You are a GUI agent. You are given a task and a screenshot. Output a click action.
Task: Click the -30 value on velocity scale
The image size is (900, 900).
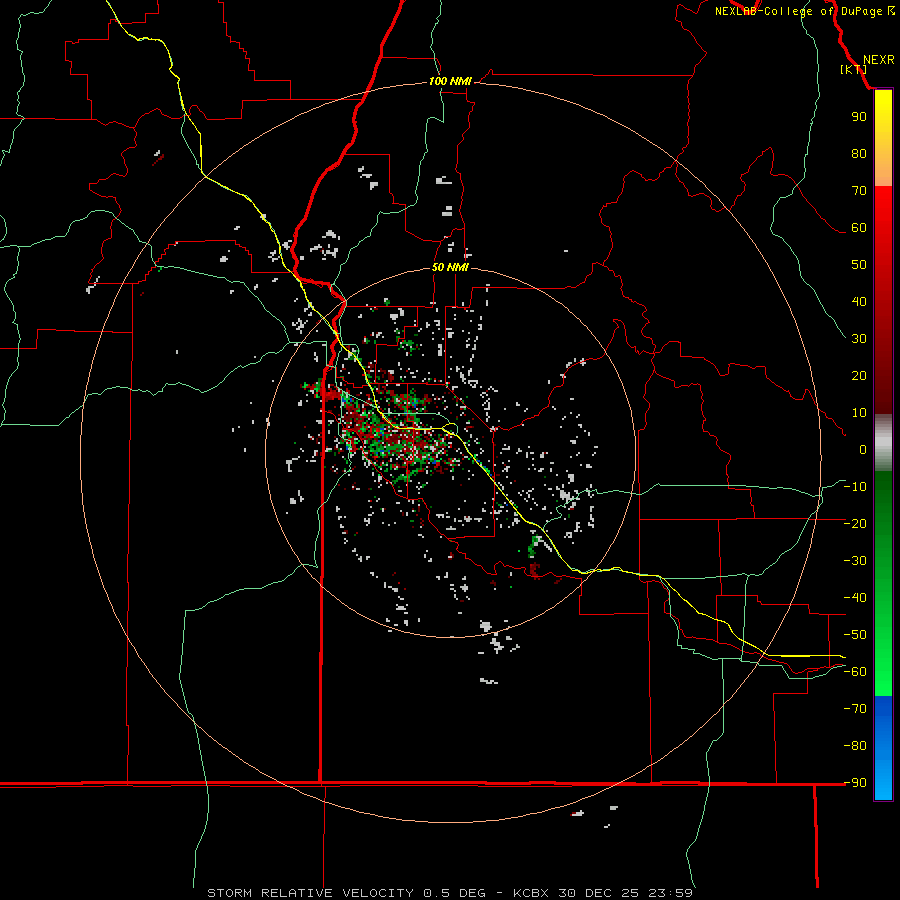855,561
